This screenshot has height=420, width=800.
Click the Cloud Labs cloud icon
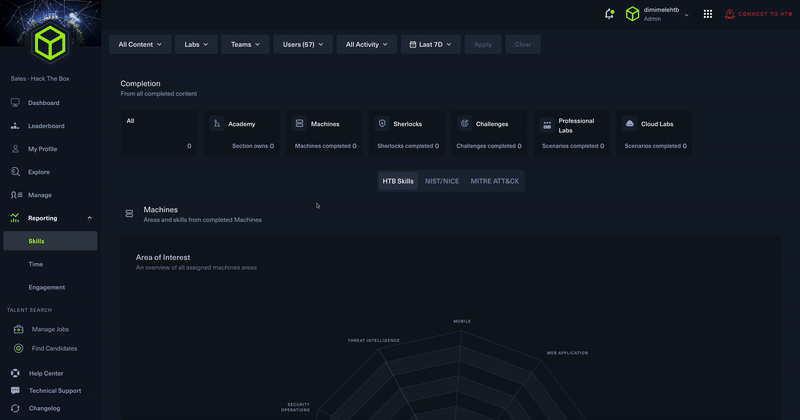630,123
